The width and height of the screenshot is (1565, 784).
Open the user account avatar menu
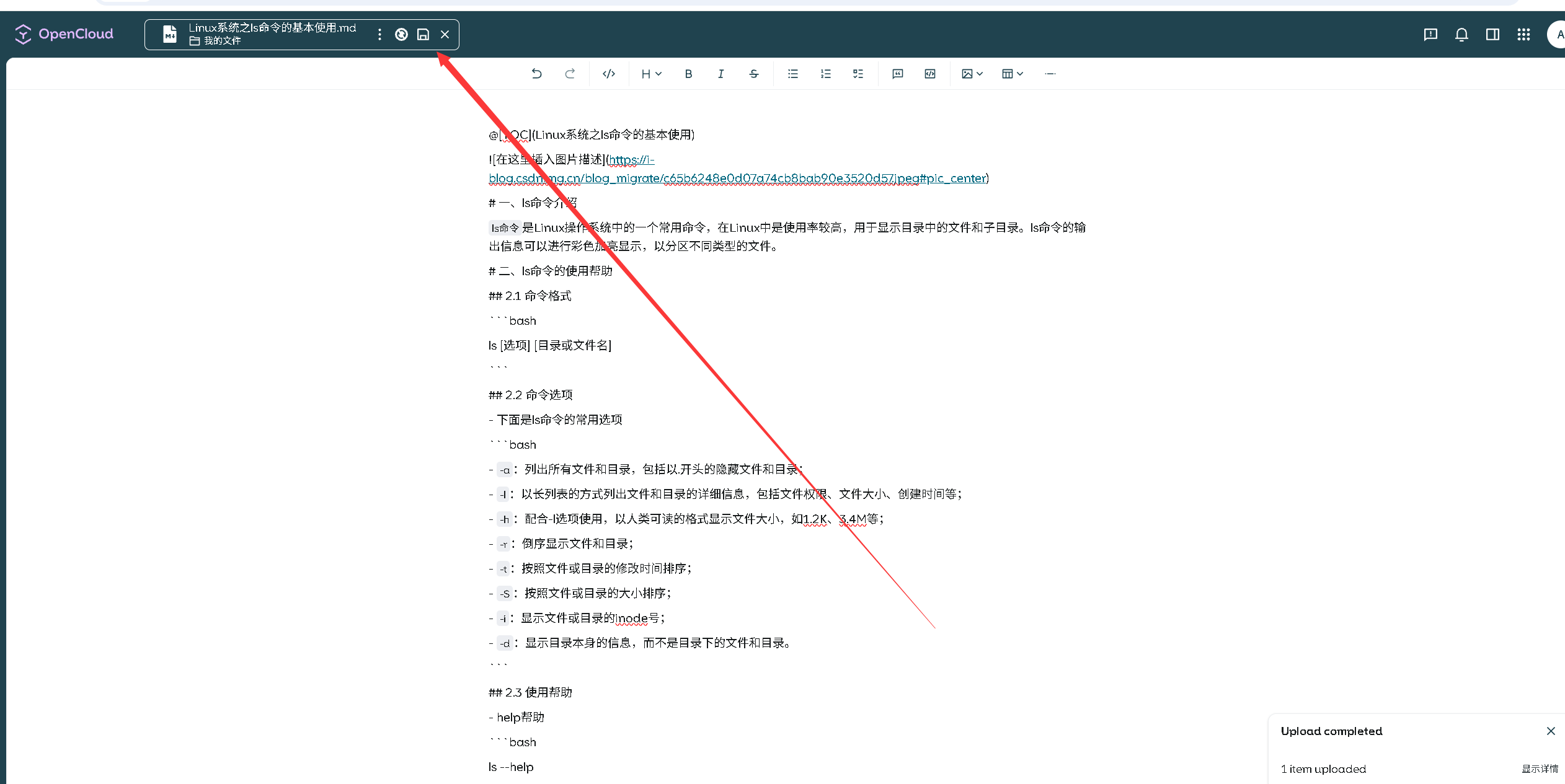1558,35
